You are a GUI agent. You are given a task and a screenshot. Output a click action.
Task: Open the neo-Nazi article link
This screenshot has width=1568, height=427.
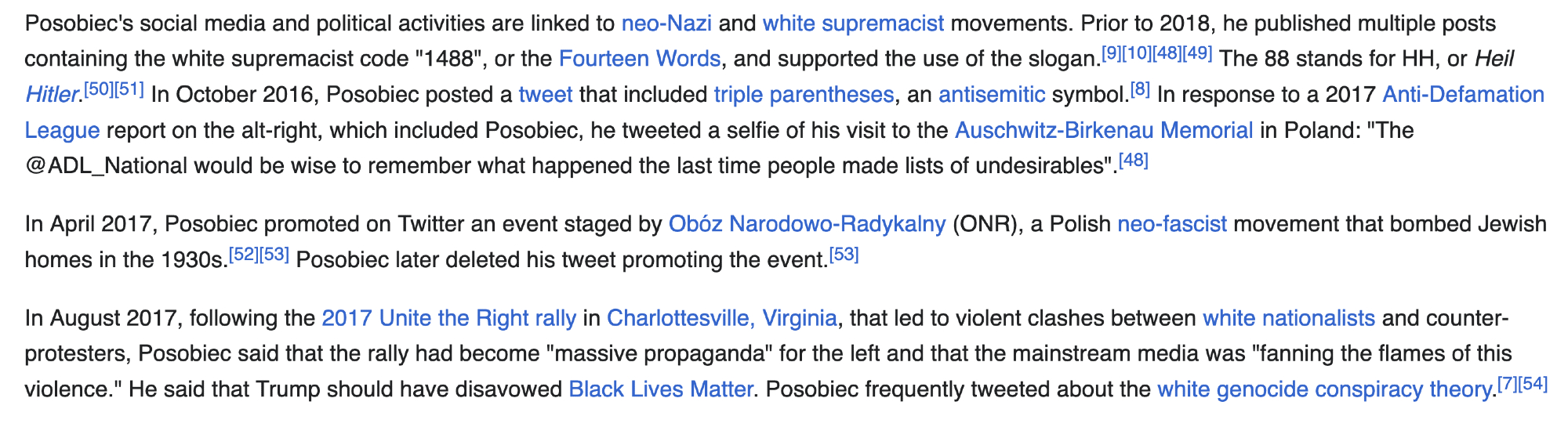666,24
